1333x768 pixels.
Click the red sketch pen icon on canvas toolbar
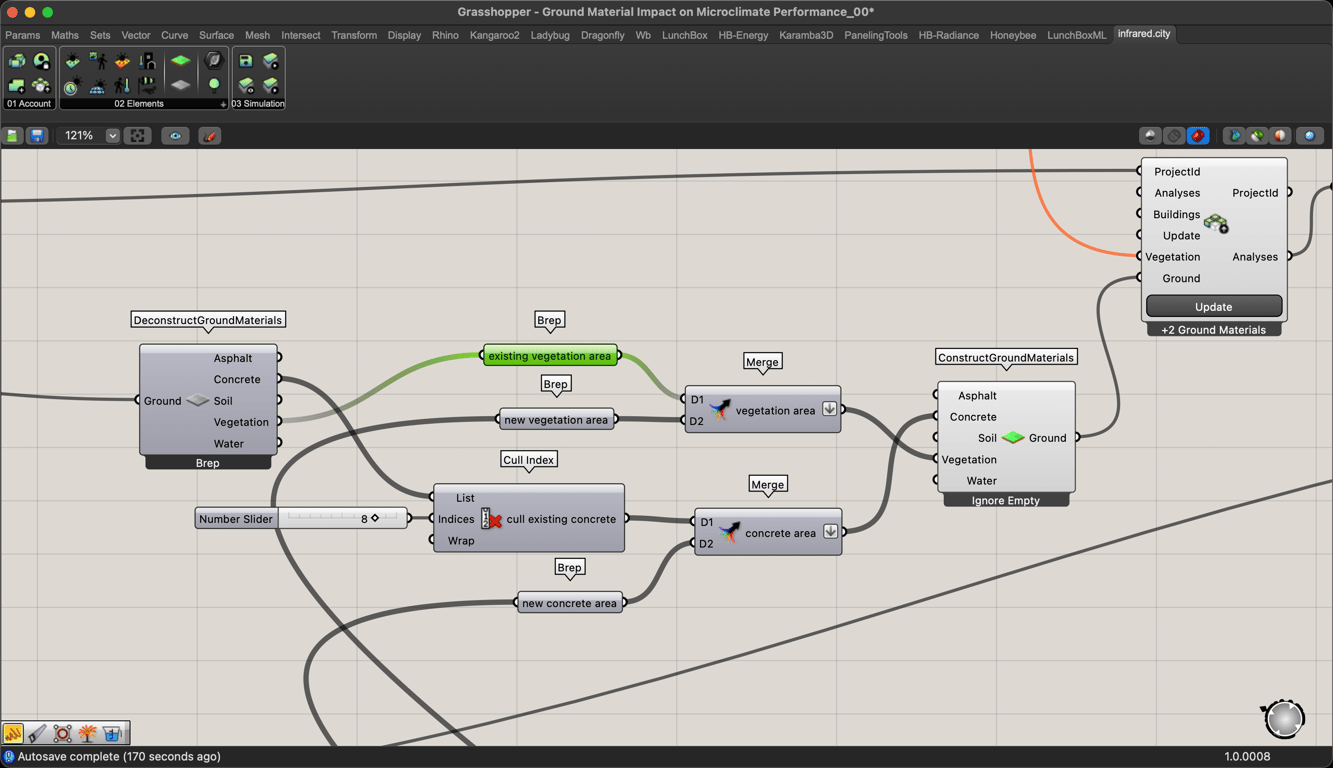210,135
